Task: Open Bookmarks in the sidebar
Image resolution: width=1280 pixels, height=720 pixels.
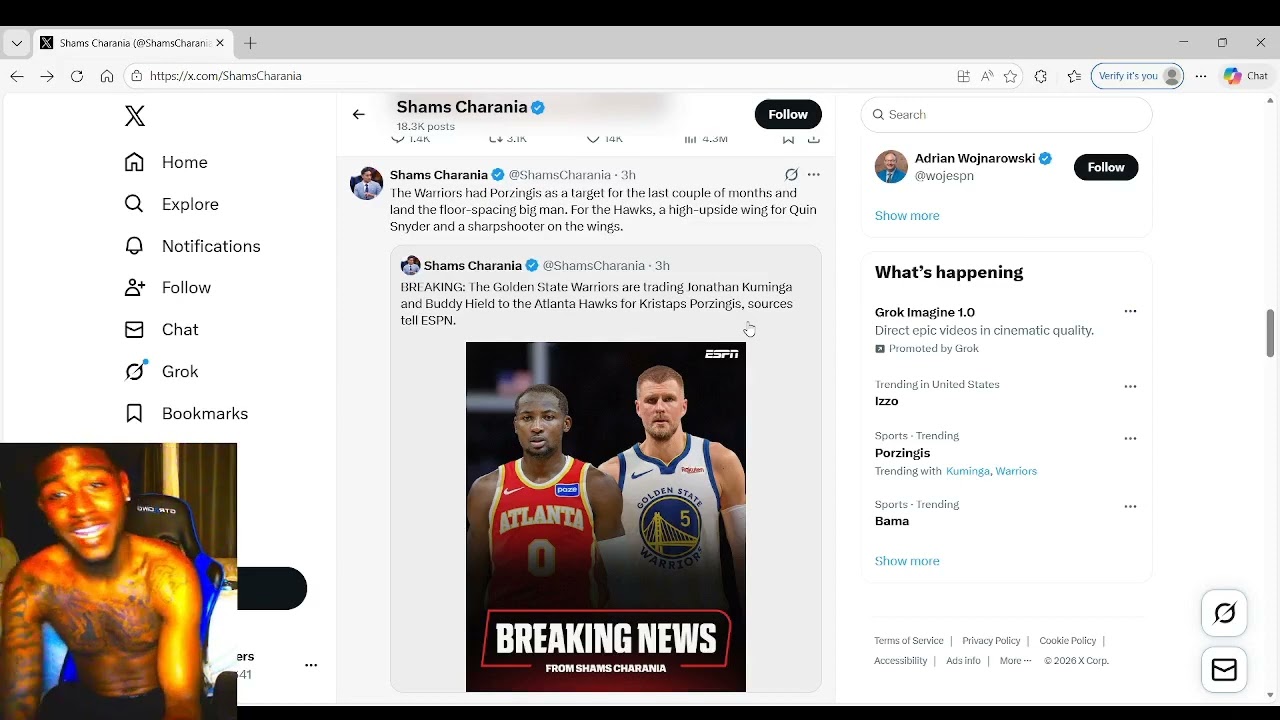Action: point(186,414)
